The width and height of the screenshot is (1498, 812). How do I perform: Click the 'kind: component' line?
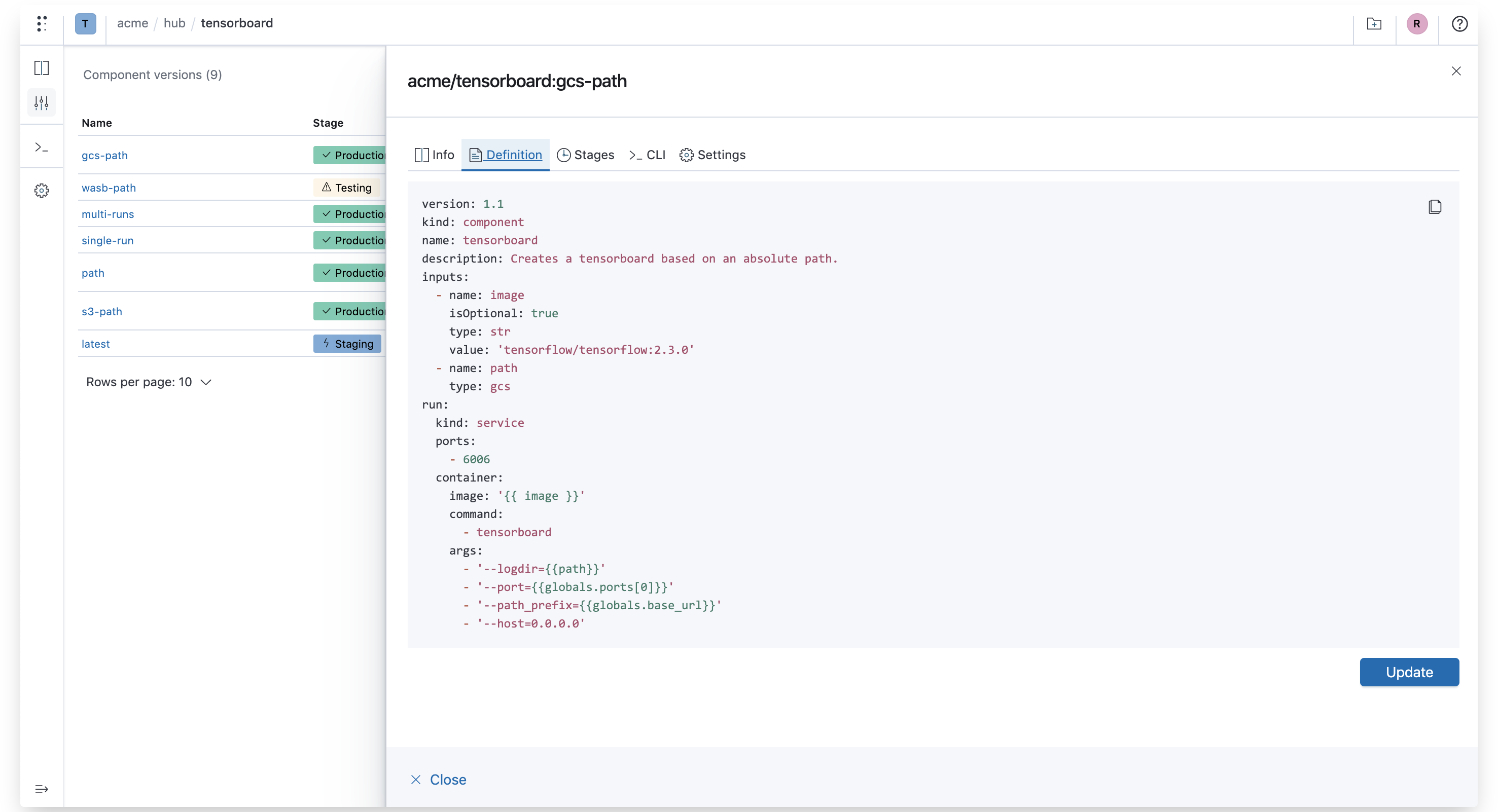[473, 222]
